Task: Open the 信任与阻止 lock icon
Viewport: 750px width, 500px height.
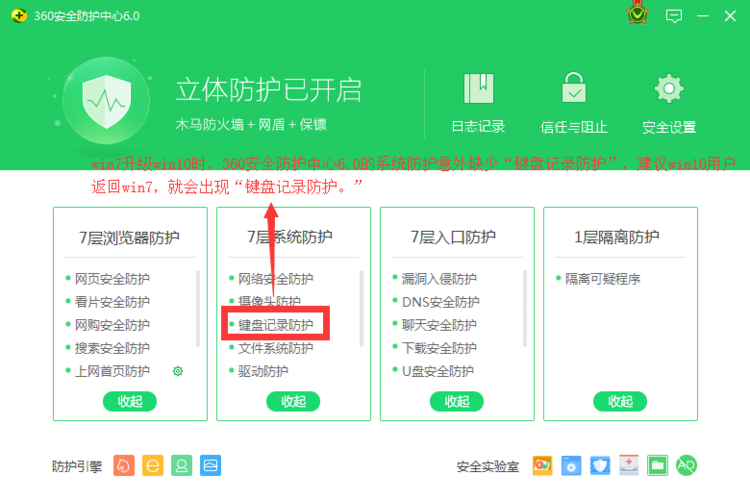Action: pos(574,88)
